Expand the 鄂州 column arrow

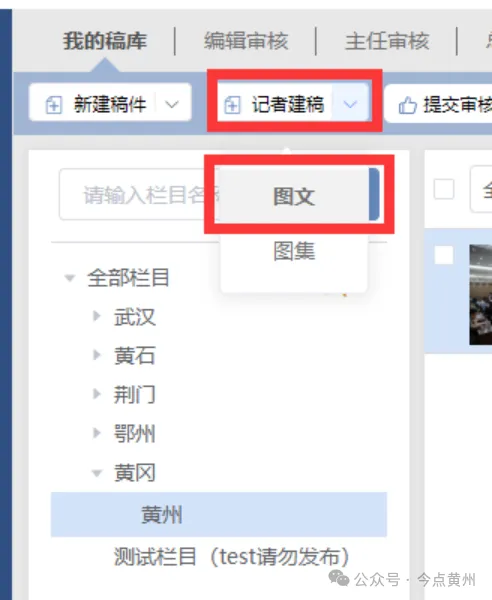(x=96, y=433)
